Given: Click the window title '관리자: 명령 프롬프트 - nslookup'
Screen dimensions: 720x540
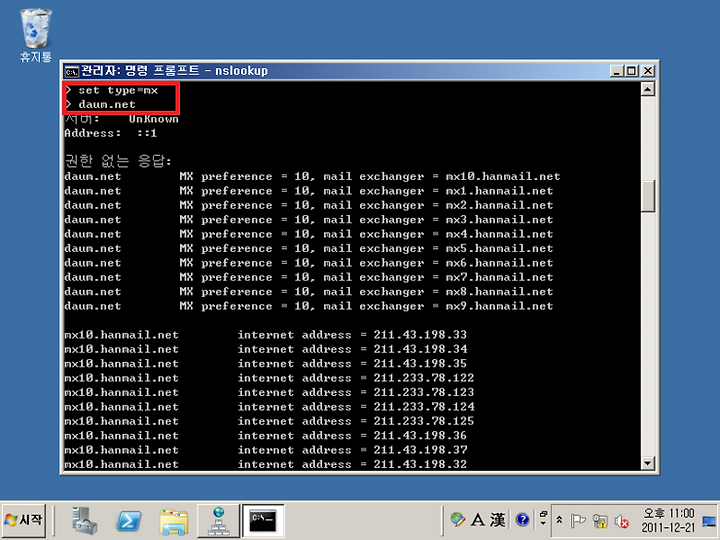Looking at the screenshot, I should point(174,71).
